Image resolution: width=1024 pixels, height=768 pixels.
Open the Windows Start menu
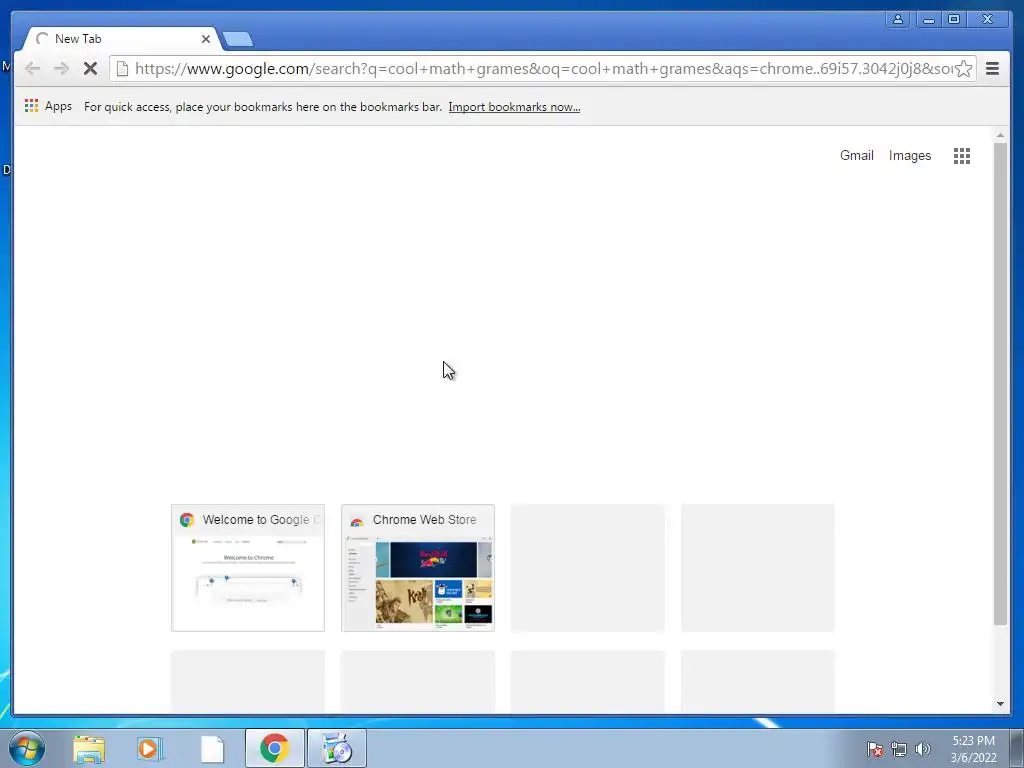(27, 748)
